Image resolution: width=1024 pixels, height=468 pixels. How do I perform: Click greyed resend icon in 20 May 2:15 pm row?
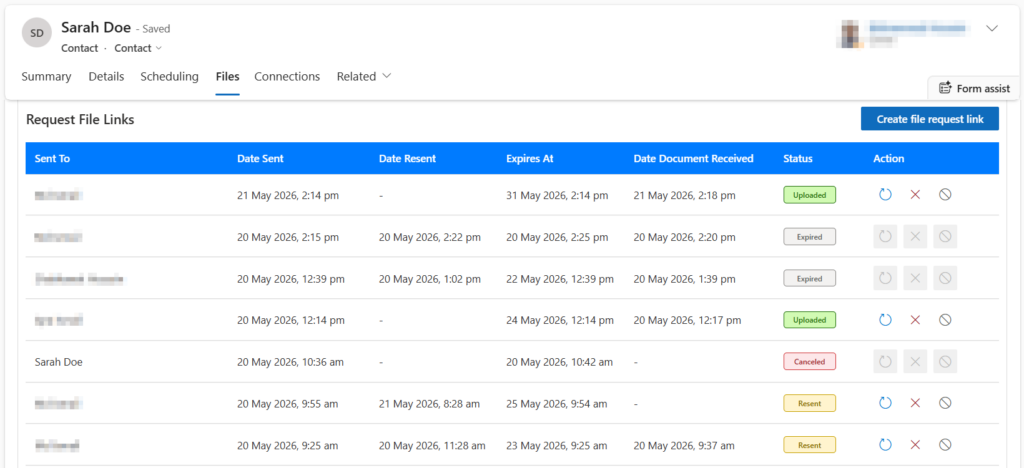click(885, 236)
